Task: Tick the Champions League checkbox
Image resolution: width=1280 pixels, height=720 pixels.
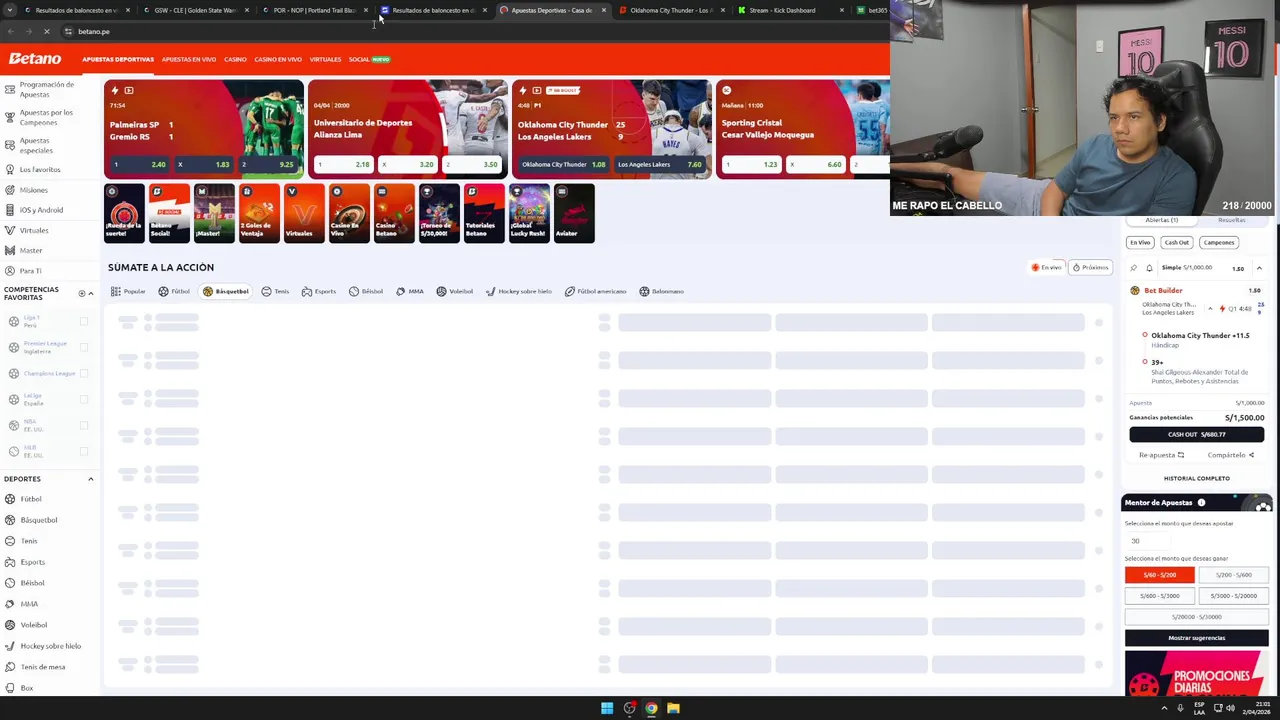Action: coord(84,373)
